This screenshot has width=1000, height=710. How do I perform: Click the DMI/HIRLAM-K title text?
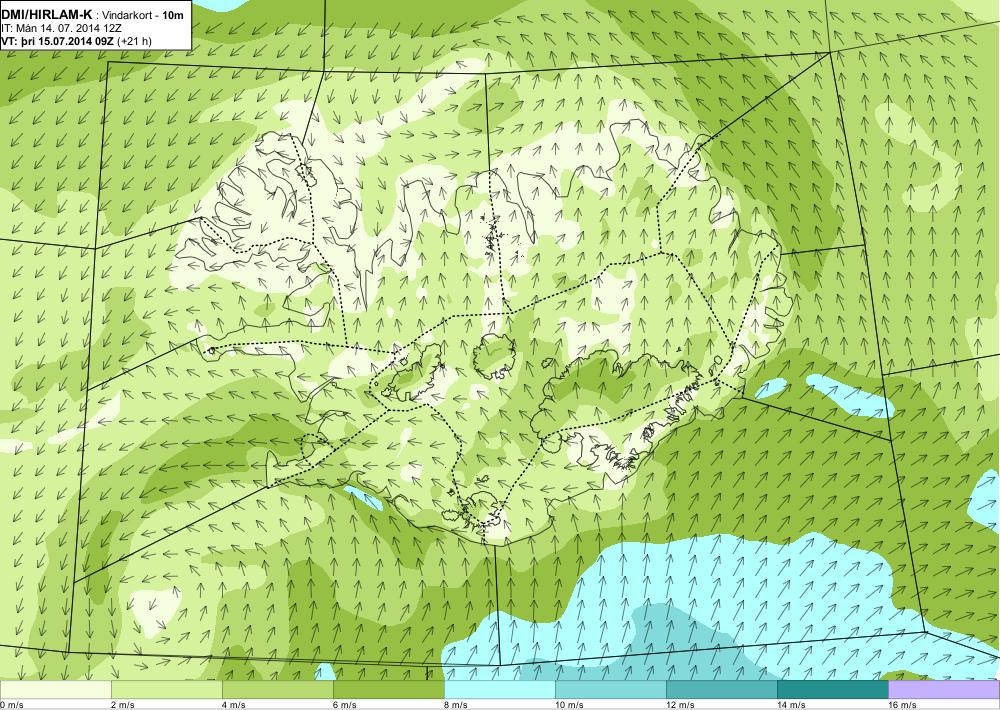pyautogui.click(x=46, y=15)
